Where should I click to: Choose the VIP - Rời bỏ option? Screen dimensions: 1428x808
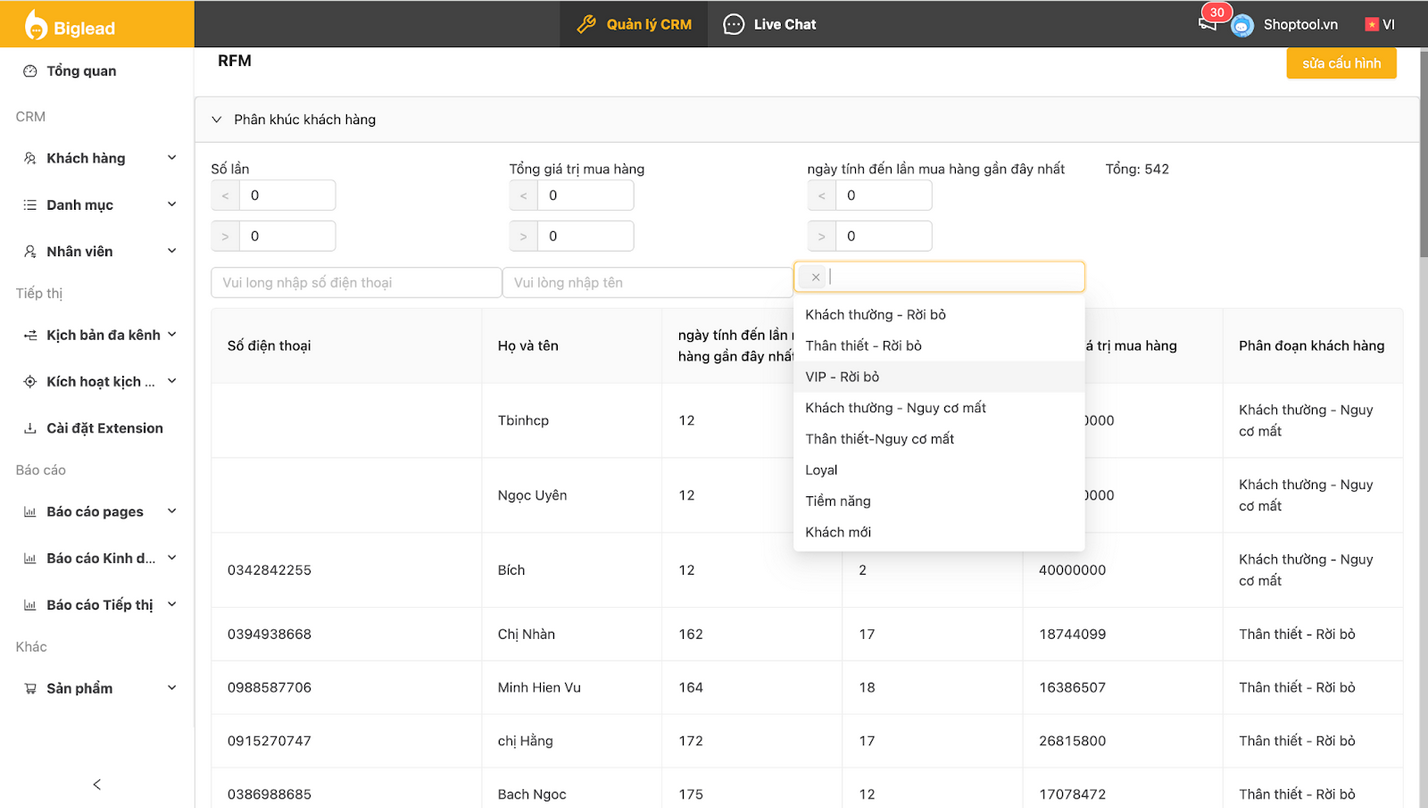pos(939,376)
